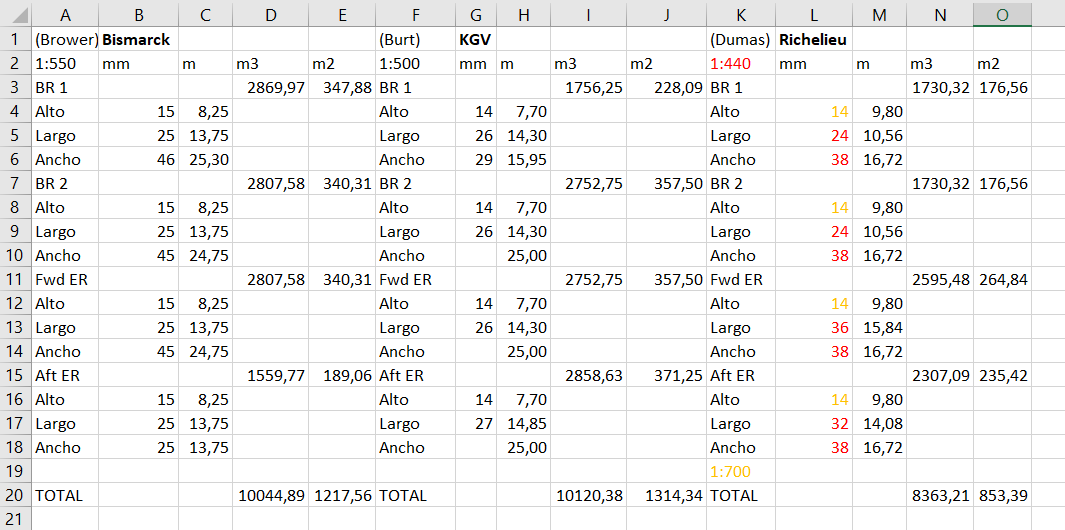Screen dimensions: 1065x530
Task: Click KGV BR 2 area 357,50
Action: [666, 183]
